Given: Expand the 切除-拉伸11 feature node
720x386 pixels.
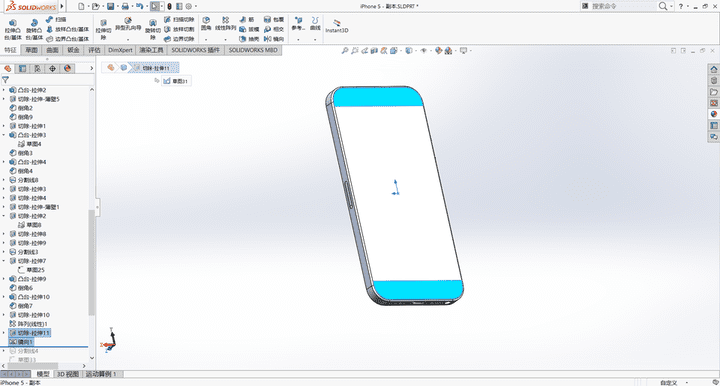Looking at the screenshot, I should click(x=4, y=333).
